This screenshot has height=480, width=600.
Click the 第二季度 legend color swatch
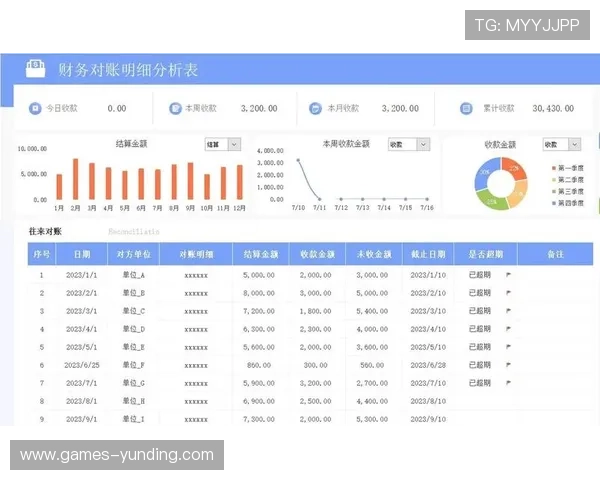[x=553, y=180]
